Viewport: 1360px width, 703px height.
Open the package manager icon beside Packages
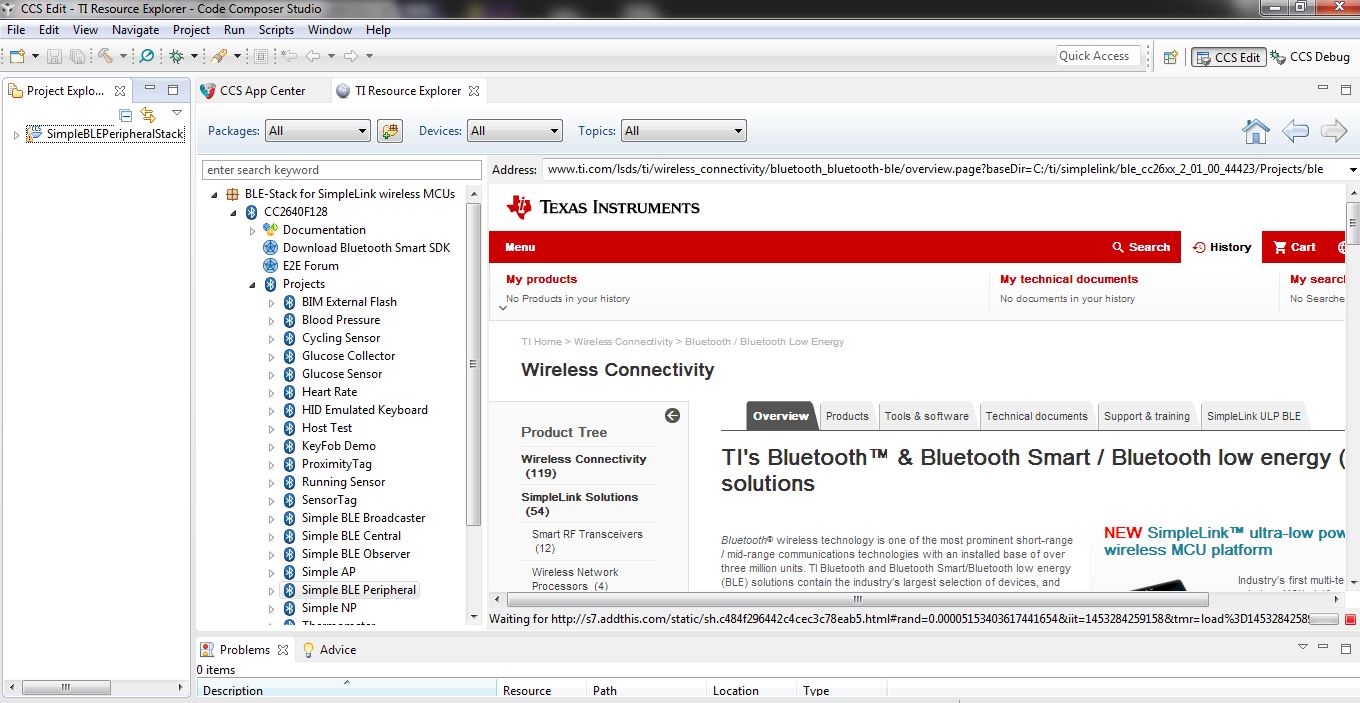390,131
